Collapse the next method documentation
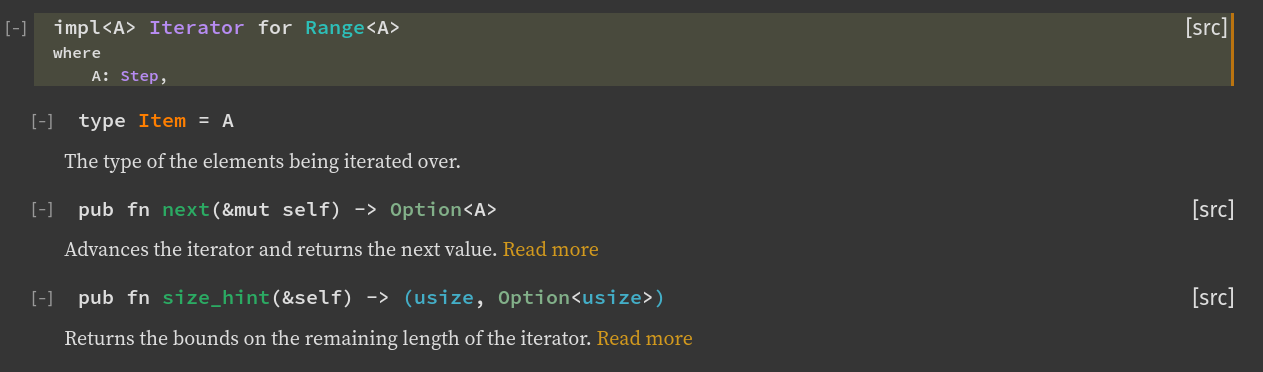This screenshot has width=1263, height=372. 42,210
